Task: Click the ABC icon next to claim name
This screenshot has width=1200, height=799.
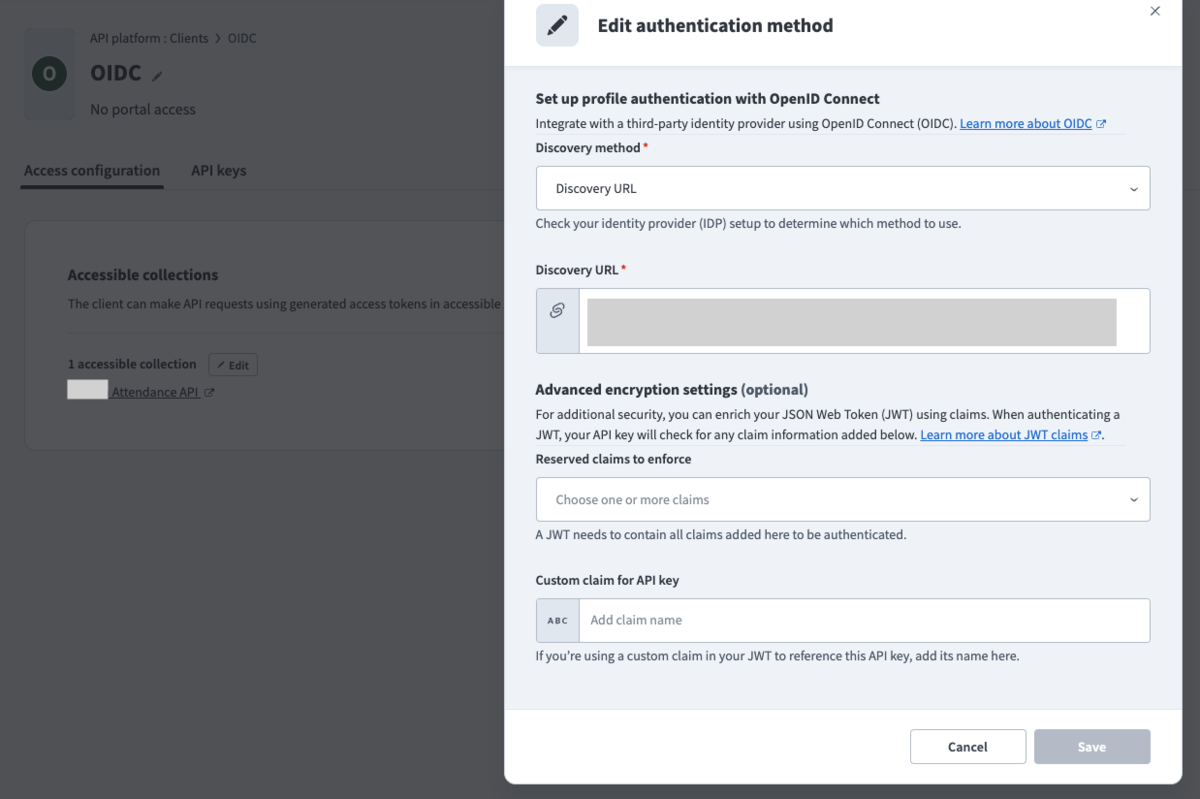Action: pos(558,620)
